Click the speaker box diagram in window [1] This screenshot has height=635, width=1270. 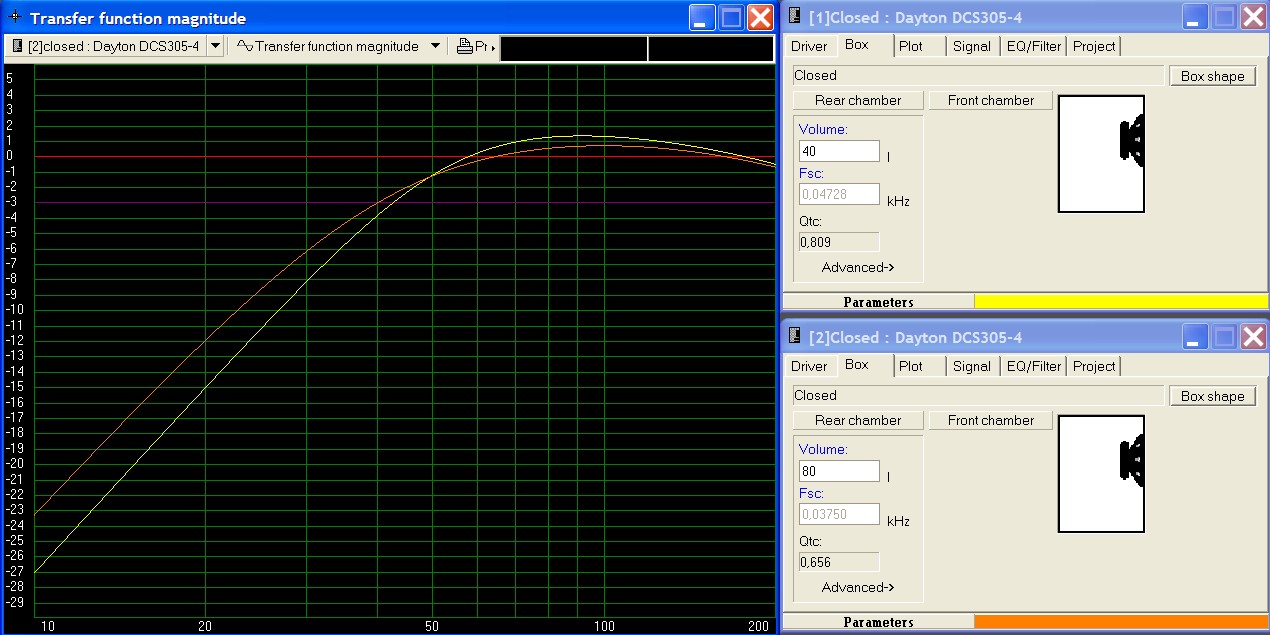(x=1101, y=153)
